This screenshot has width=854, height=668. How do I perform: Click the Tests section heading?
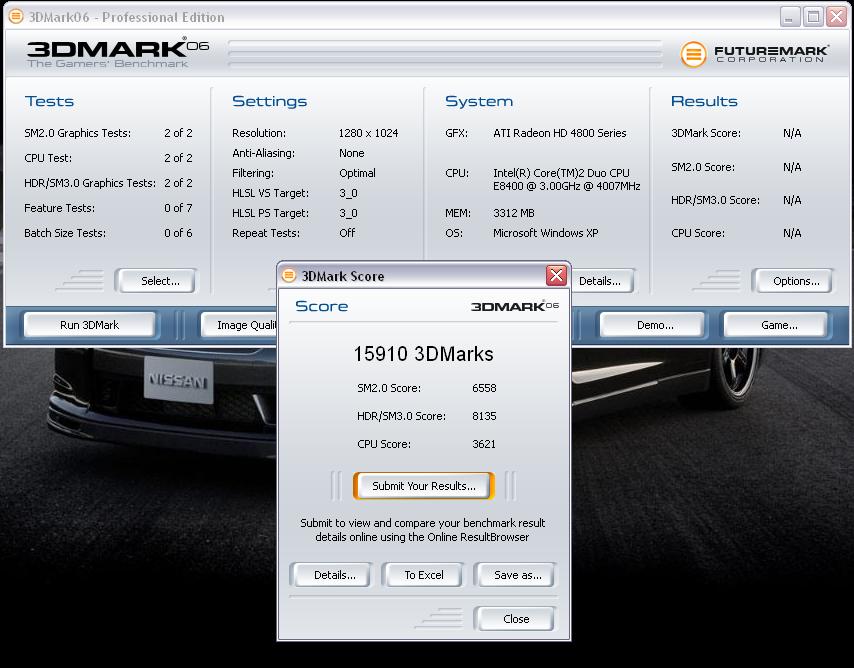point(49,101)
